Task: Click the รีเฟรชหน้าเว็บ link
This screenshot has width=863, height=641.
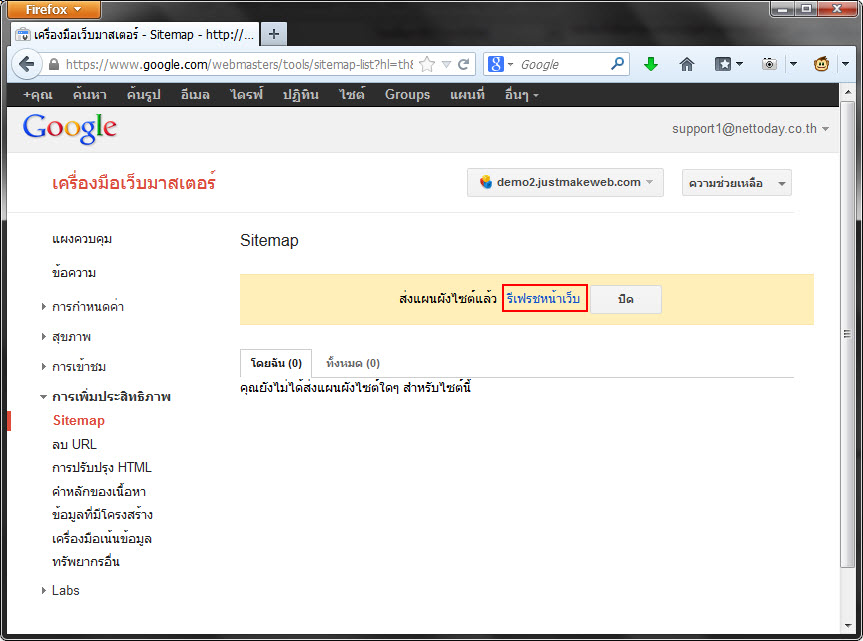Action: [x=544, y=299]
